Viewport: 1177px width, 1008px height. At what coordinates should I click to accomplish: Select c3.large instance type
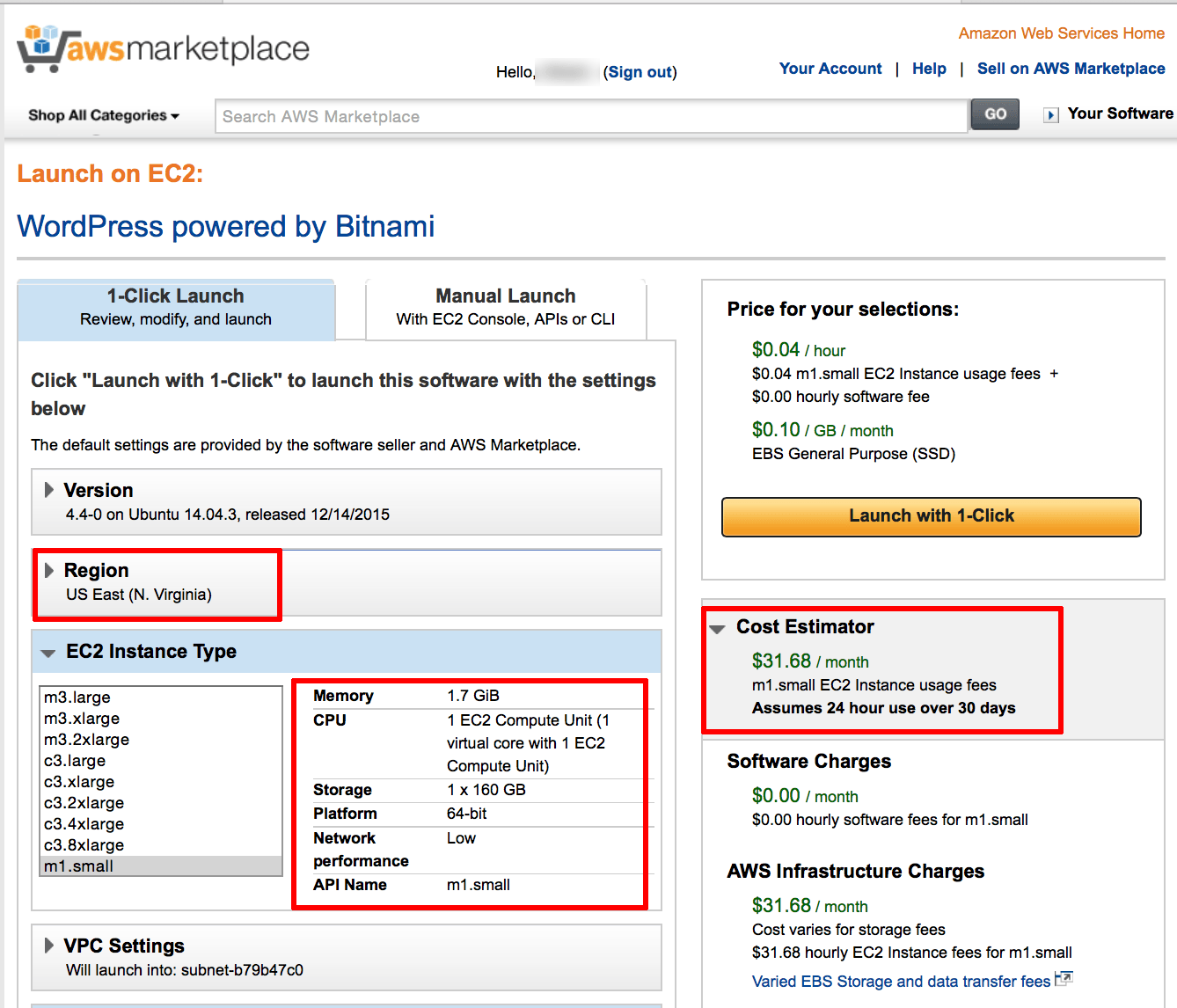coord(160,761)
